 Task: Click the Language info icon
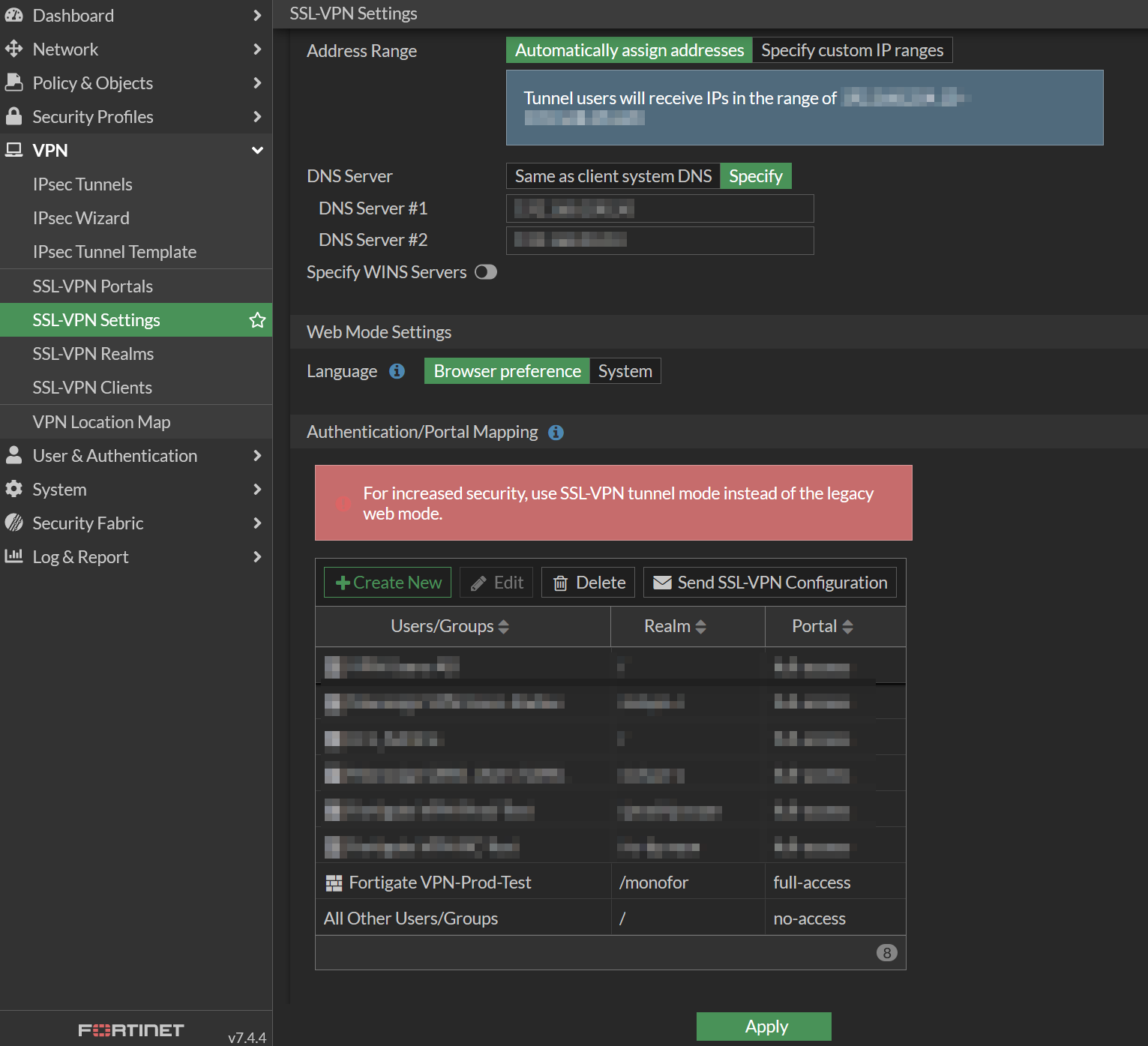[x=397, y=371]
